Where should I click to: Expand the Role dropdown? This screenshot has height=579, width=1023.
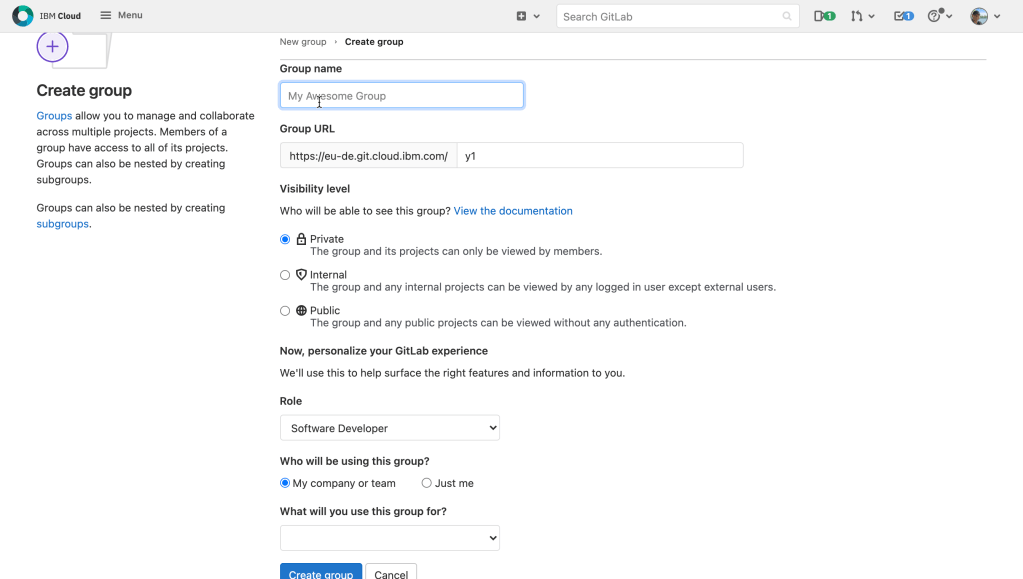pyautogui.click(x=389, y=428)
